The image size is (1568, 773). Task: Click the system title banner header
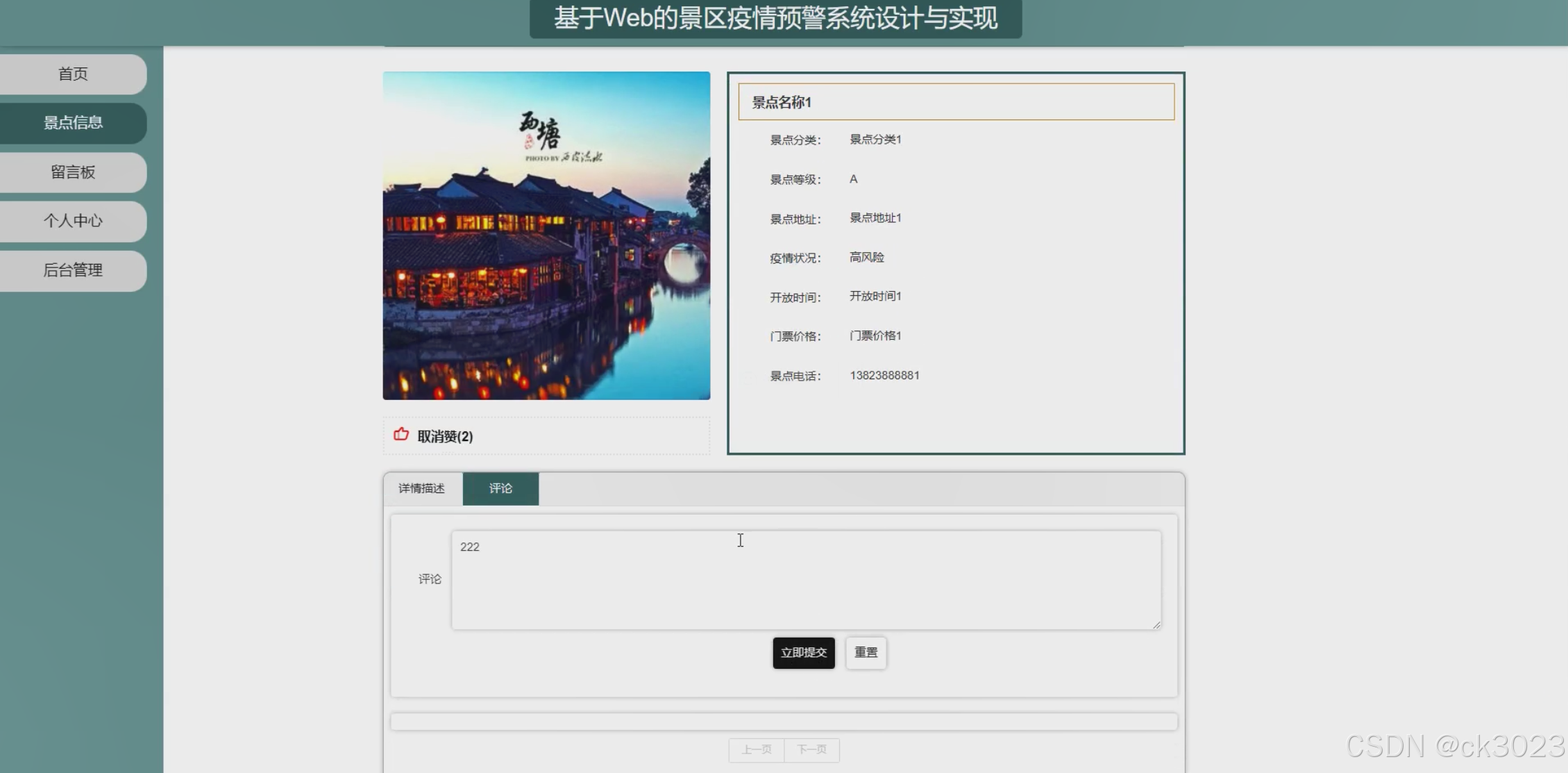tap(775, 19)
